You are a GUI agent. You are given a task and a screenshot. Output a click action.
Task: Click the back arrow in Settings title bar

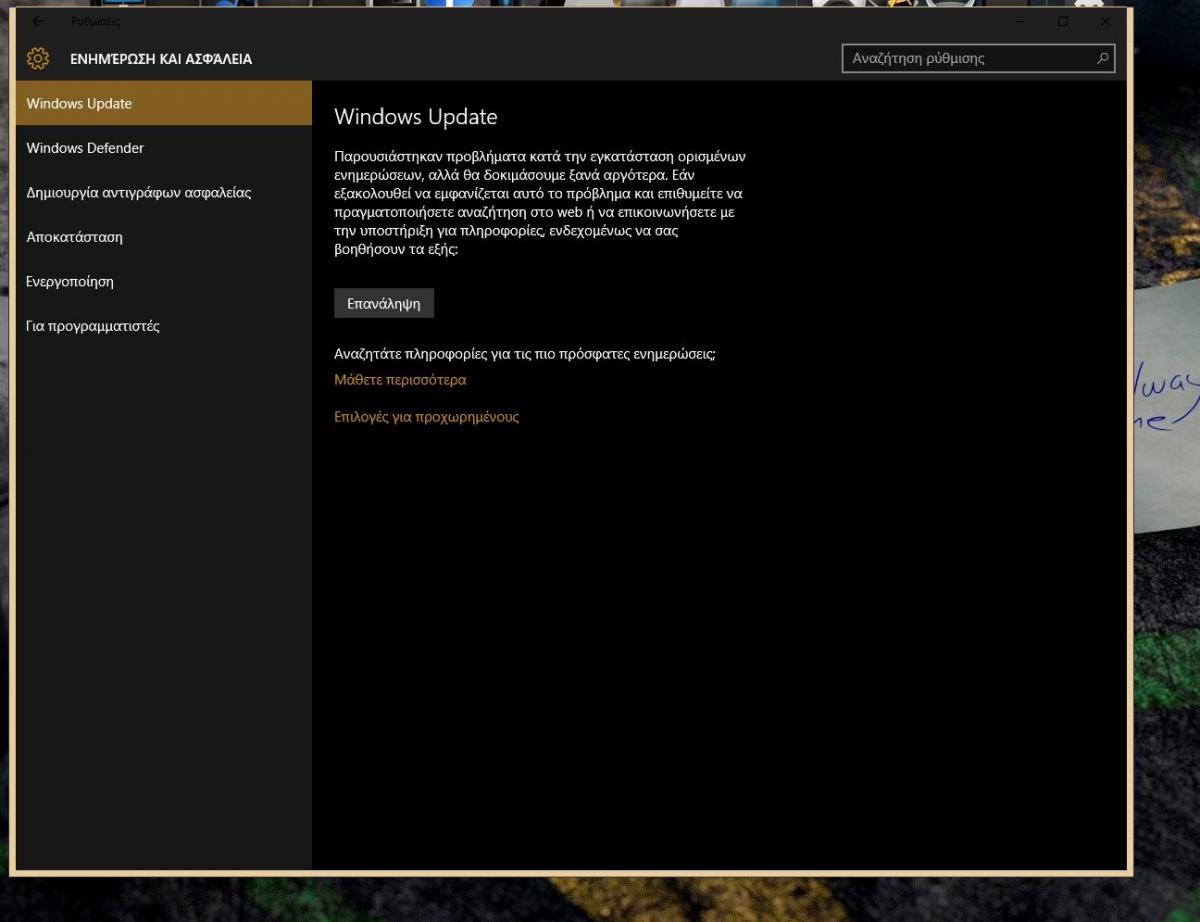point(38,21)
